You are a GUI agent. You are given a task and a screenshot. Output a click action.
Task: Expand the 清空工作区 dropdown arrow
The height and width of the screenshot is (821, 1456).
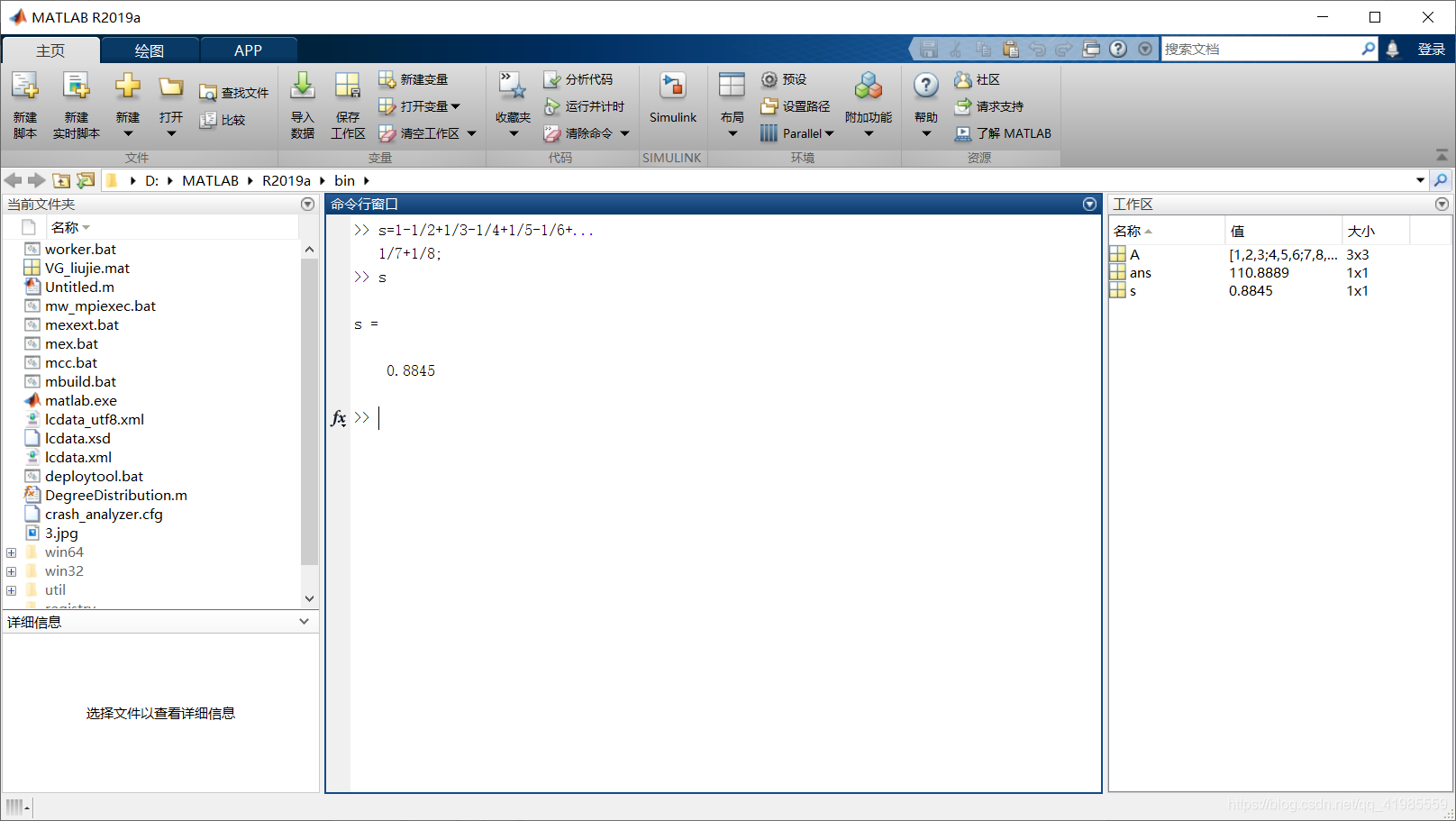pos(471,133)
